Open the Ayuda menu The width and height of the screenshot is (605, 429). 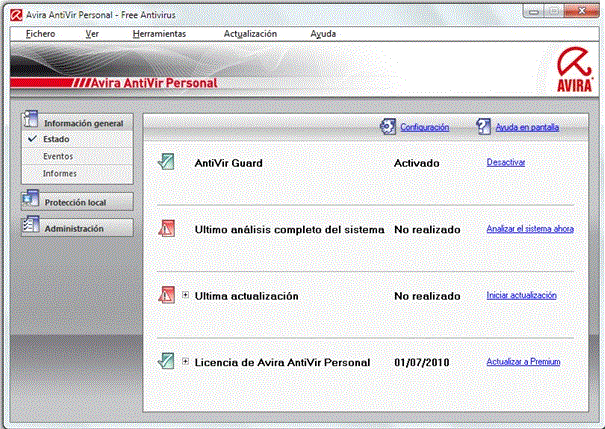[x=323, y=34]
